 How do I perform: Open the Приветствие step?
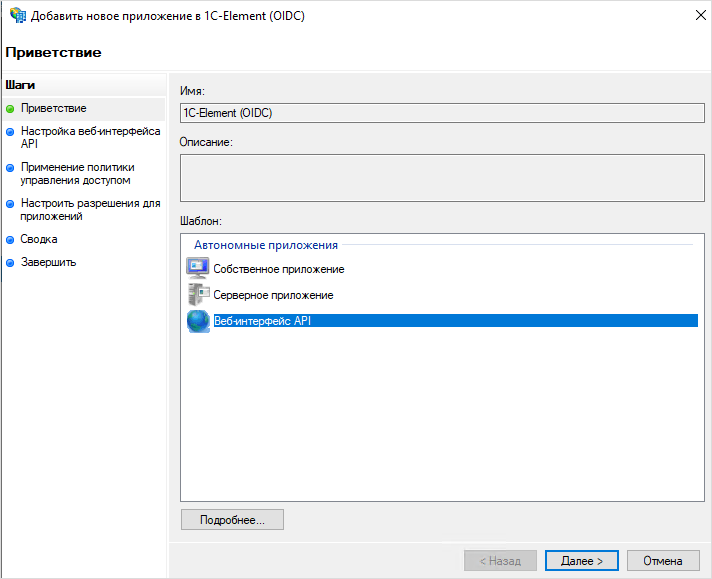[54, 108]
